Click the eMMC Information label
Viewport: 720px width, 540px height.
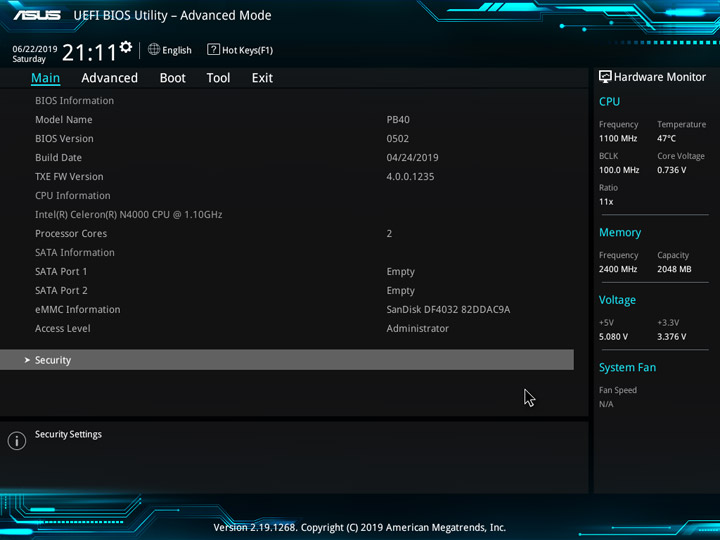[78, 309]
